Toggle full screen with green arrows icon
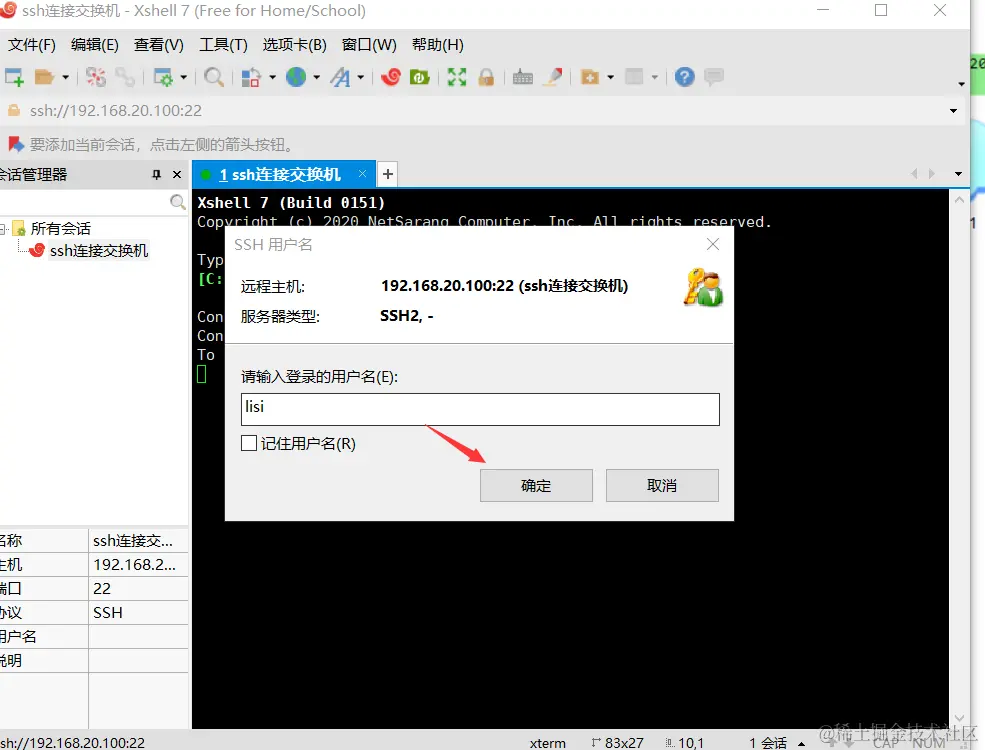 click(x=457, y=77)
